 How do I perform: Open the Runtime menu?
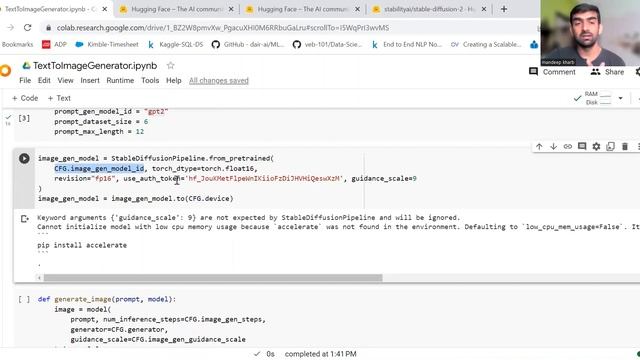coord(120,80)
